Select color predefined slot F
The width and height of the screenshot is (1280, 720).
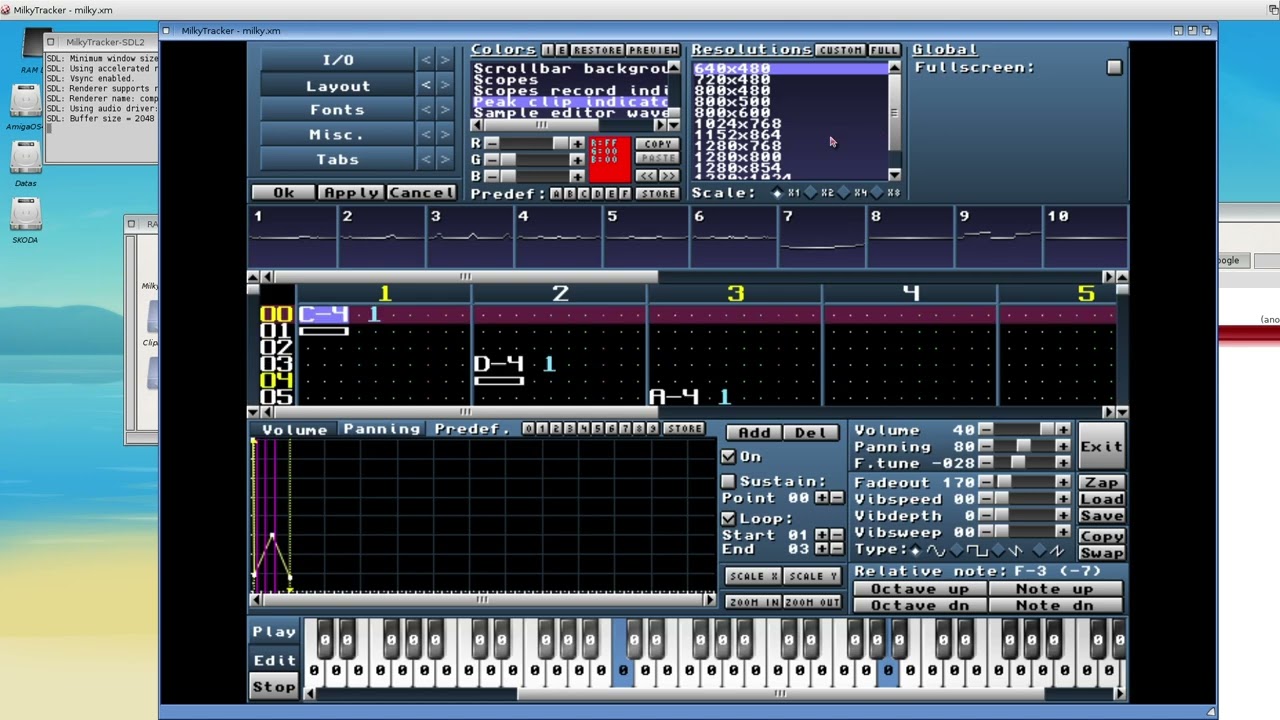click(x=625, y=193)
